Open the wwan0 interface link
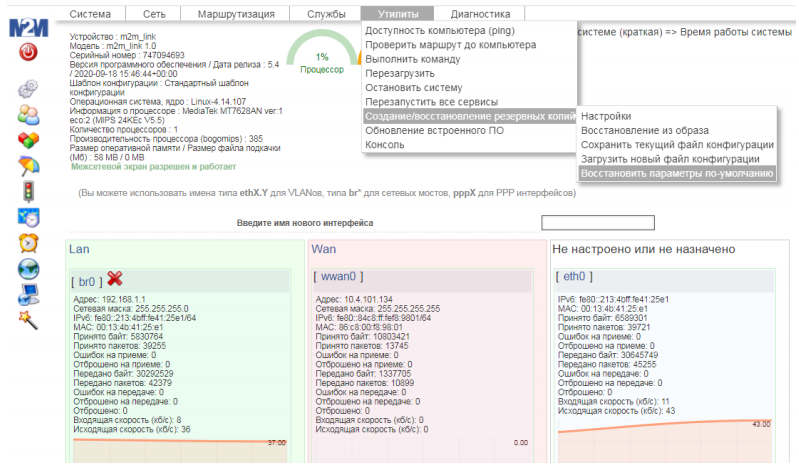799x474 pixels. point(339,276)
